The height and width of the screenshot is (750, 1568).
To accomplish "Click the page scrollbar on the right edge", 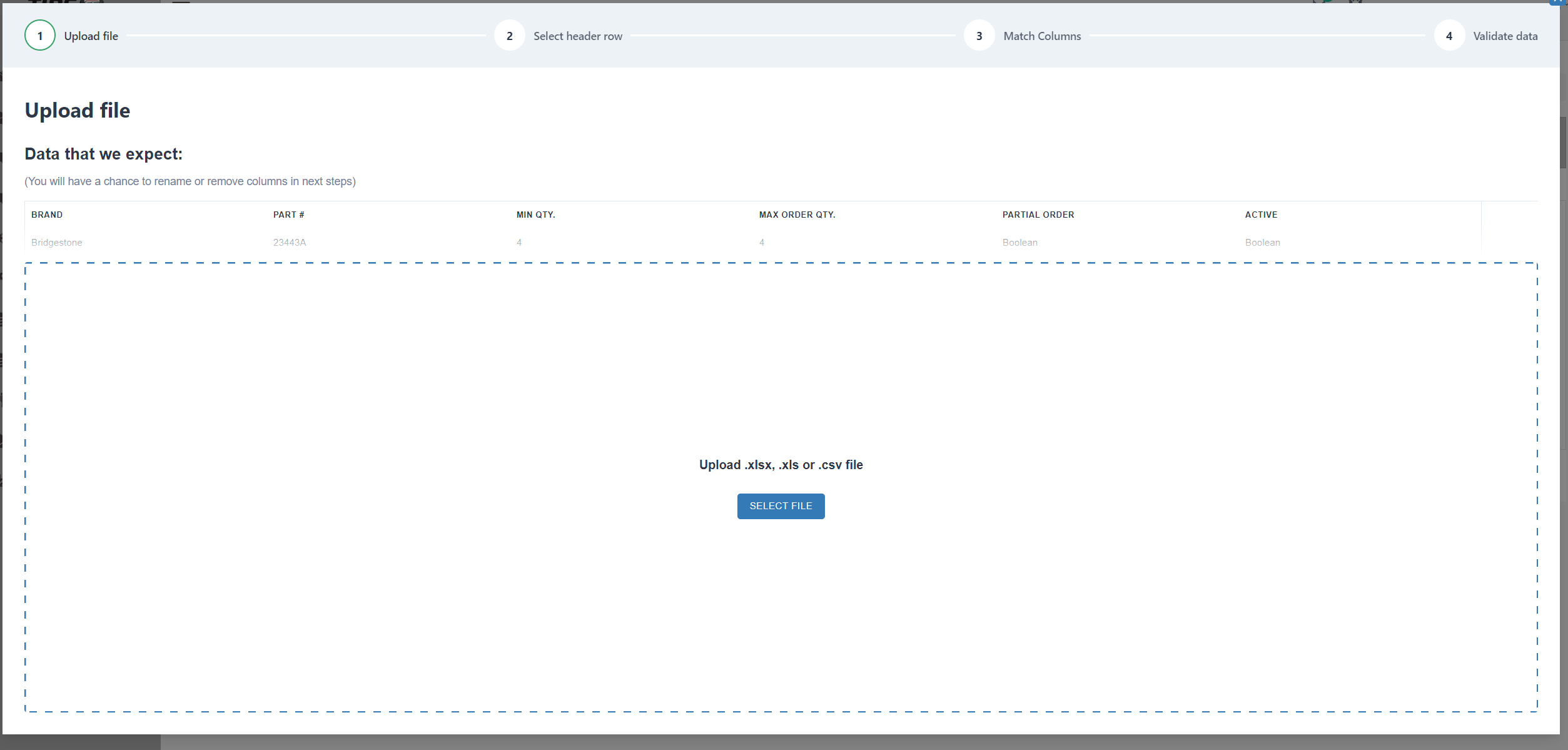I will click(x=1564, y=141).
